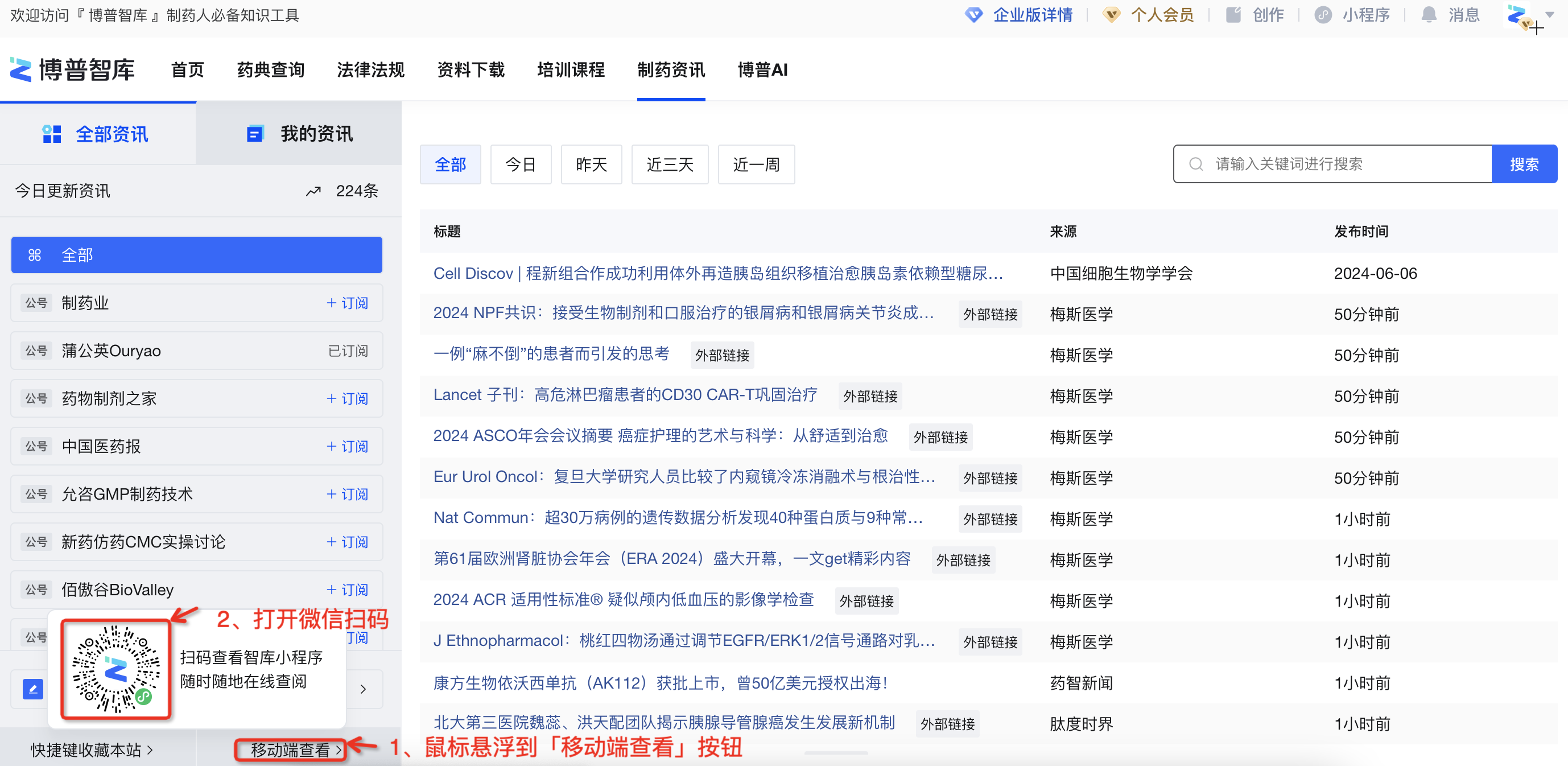The width and height of the screenshot is (1568, 766).
Task: Open 药物制剂之家 source in sidebar
Action: click(110, 399)
